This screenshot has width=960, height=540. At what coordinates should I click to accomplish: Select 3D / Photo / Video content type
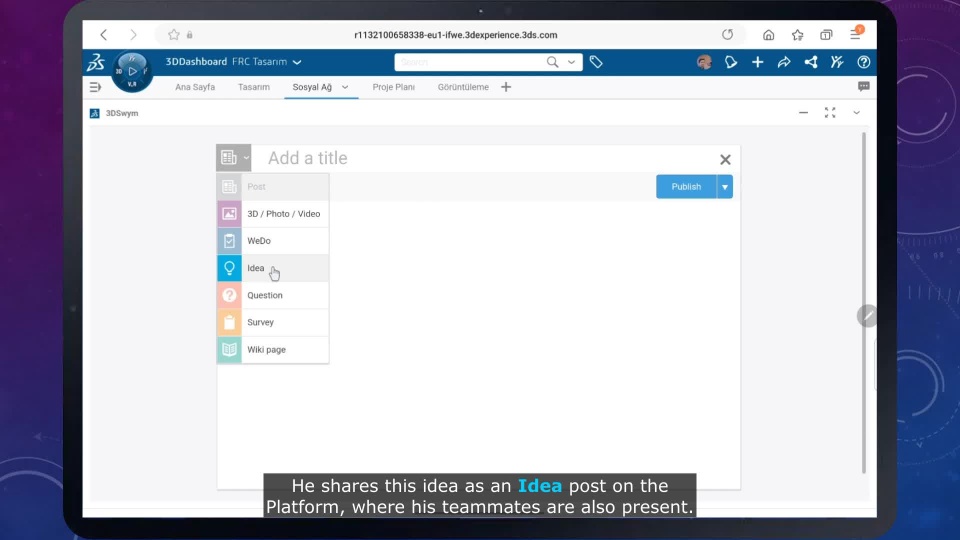click(x=272, y=214)
